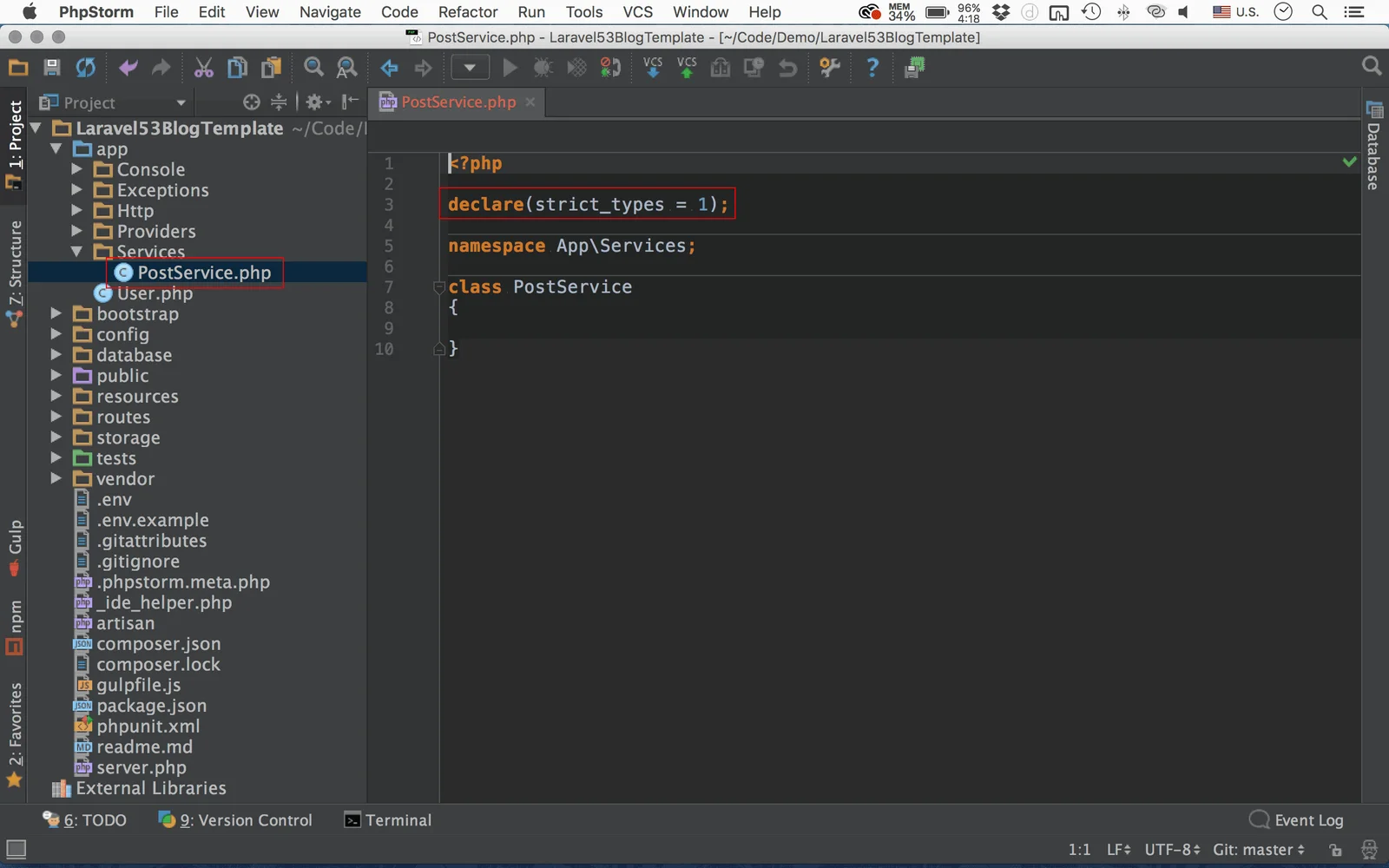1389x868 pixels.
Task: Click the Paste clipboard icon
Action: point(272,68)
